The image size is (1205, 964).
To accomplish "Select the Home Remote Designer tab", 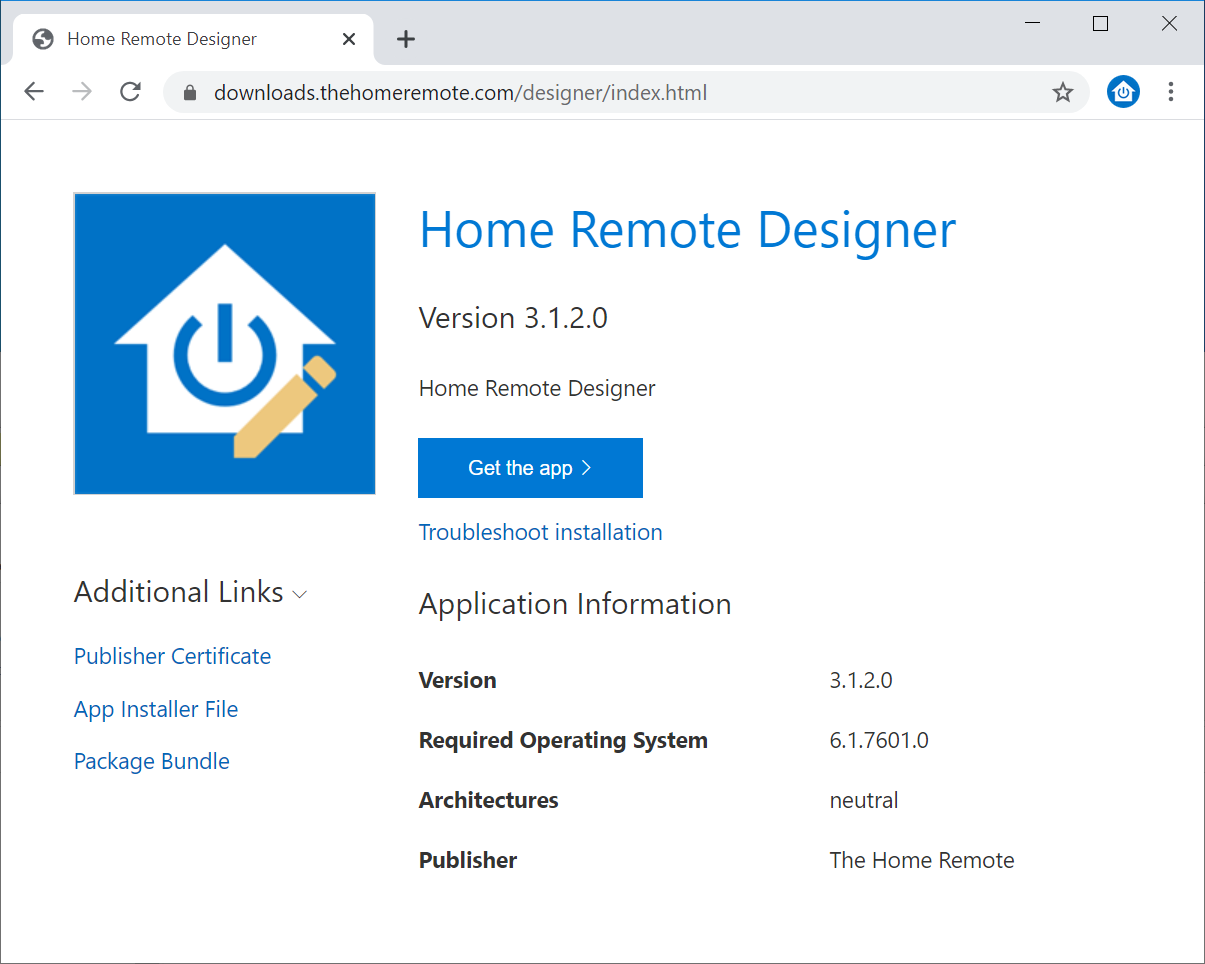I will pos(162,39).
